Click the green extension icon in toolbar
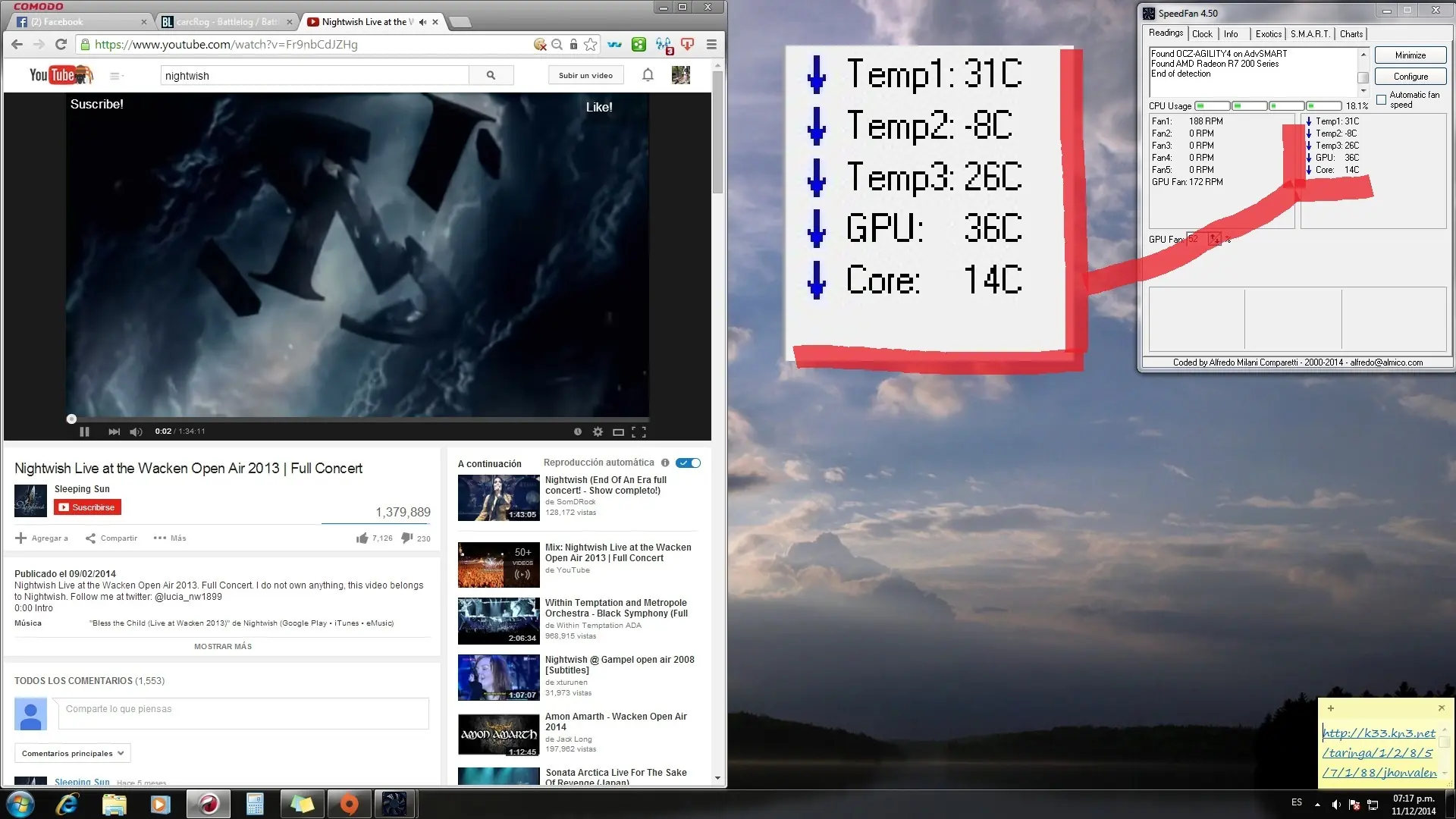Screen dimensions: 1456x819 coord(639,45)
